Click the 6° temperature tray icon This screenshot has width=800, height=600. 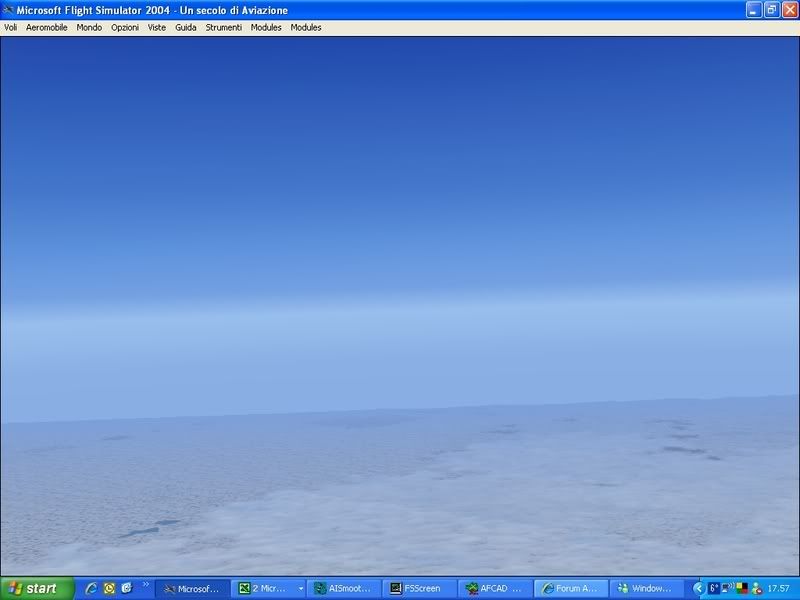click(714, 589)
